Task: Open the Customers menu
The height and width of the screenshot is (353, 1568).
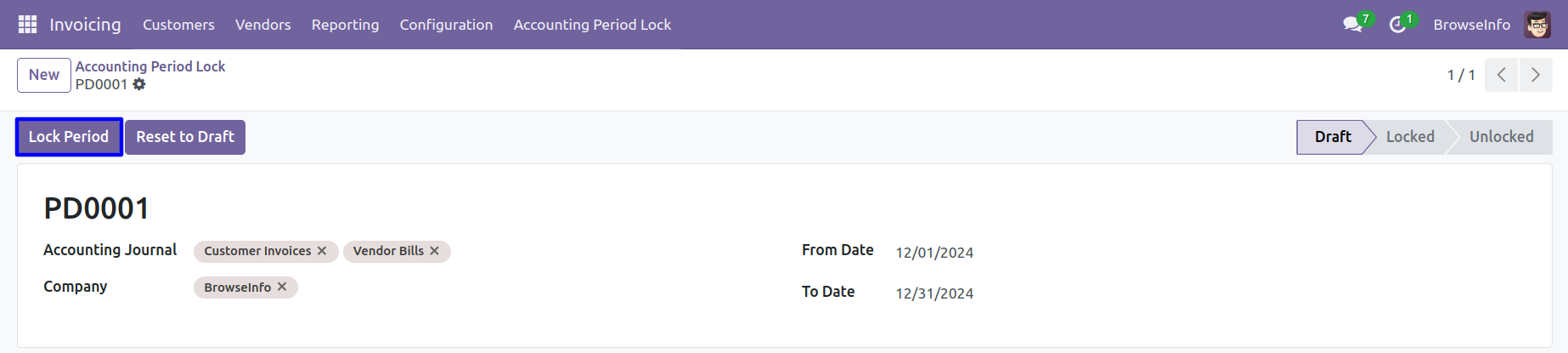Action: [x=178, y=25]
